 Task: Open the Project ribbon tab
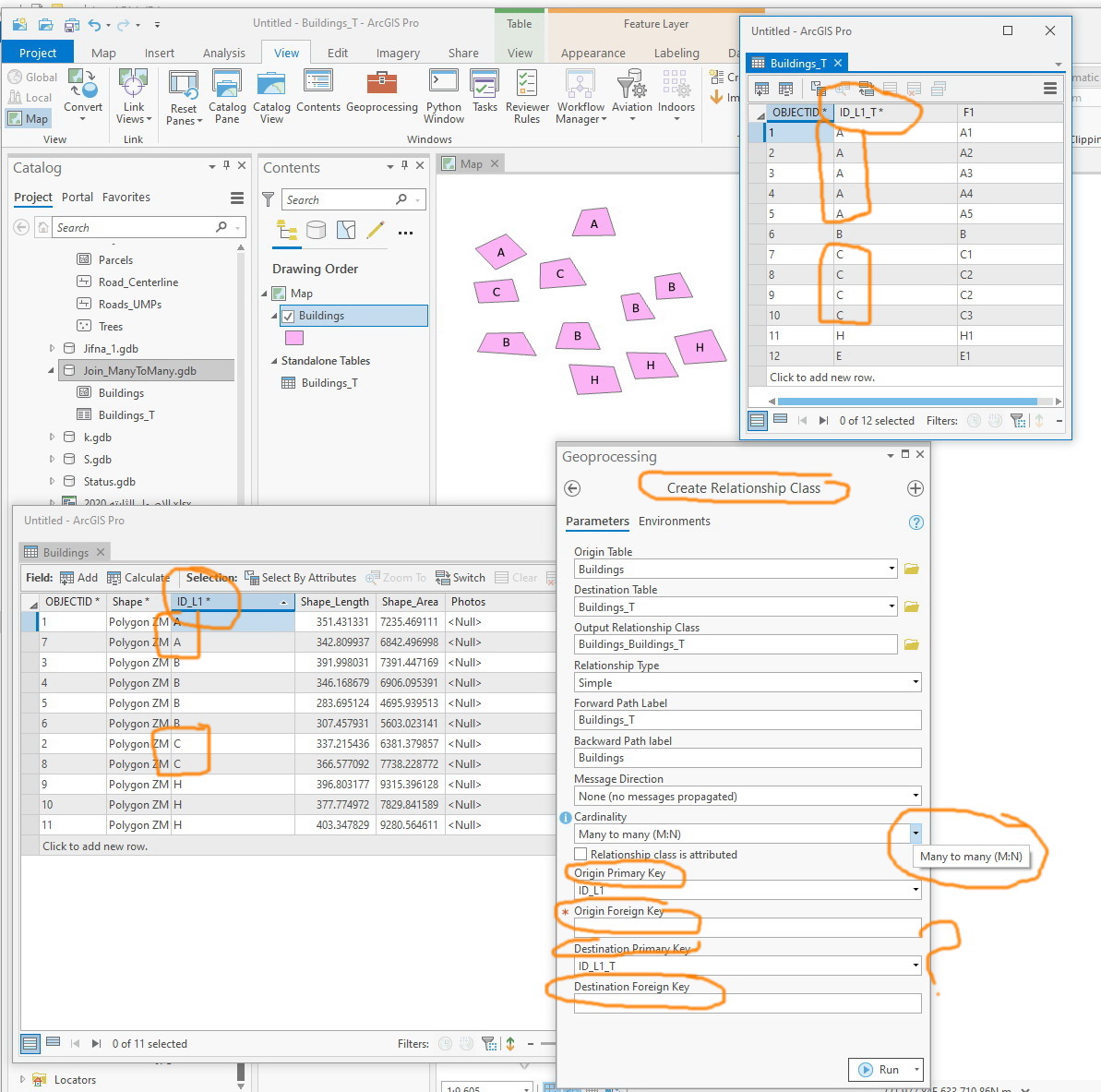38,53
